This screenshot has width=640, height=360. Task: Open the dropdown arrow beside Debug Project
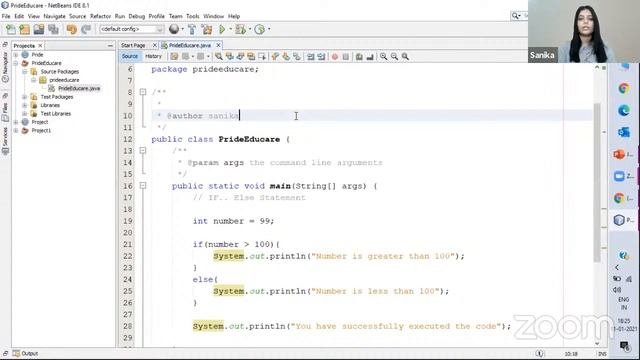point(250,29)
